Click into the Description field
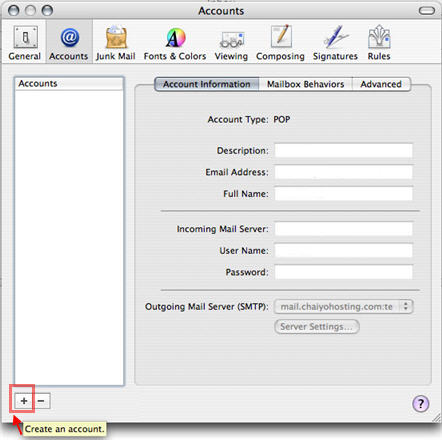The height and width of the screenshot is (440, 442). point(344,151)
